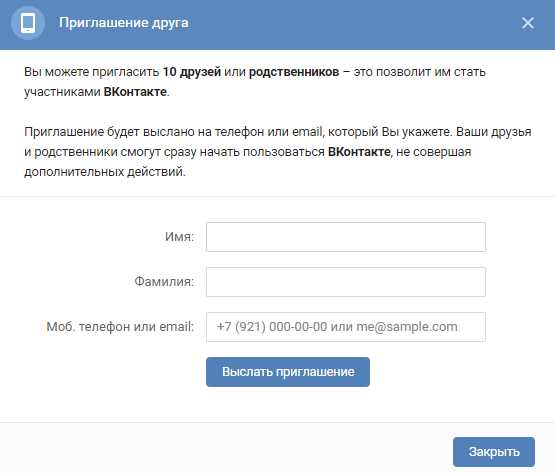Click the phrase это позволит им стать
Image resolution: width=555 pixels, height=473 pixels.
420,72
